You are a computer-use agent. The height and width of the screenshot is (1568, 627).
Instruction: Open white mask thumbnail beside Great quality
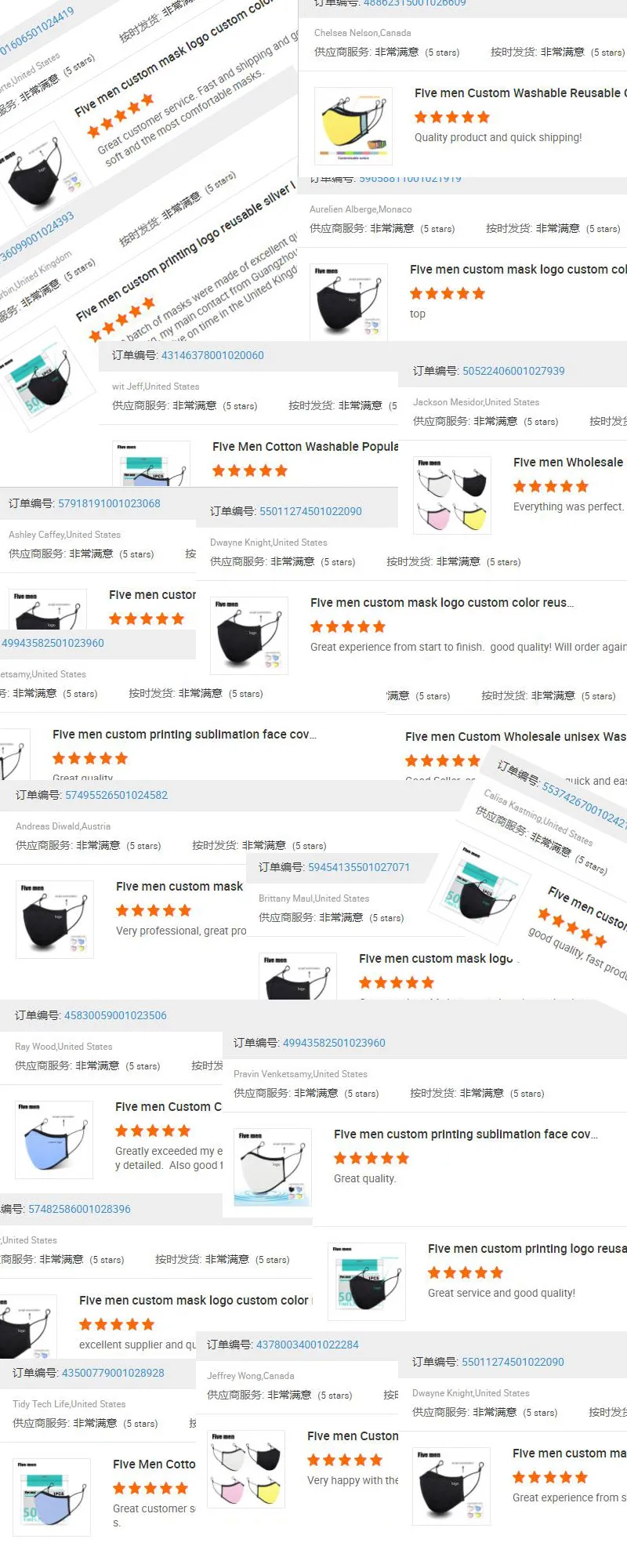click(273, 1167)
